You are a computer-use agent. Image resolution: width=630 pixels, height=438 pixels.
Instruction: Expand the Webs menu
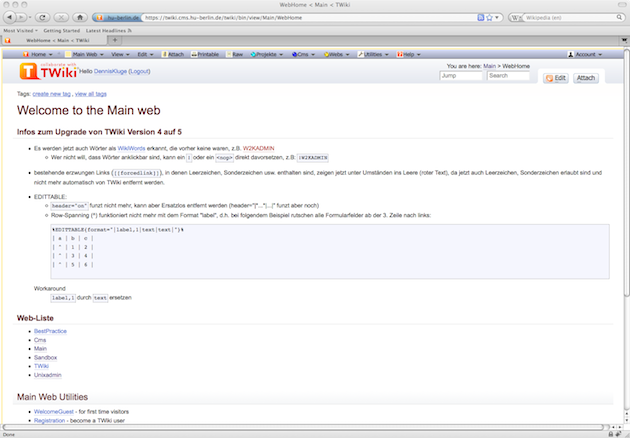(x=337, y=54)
